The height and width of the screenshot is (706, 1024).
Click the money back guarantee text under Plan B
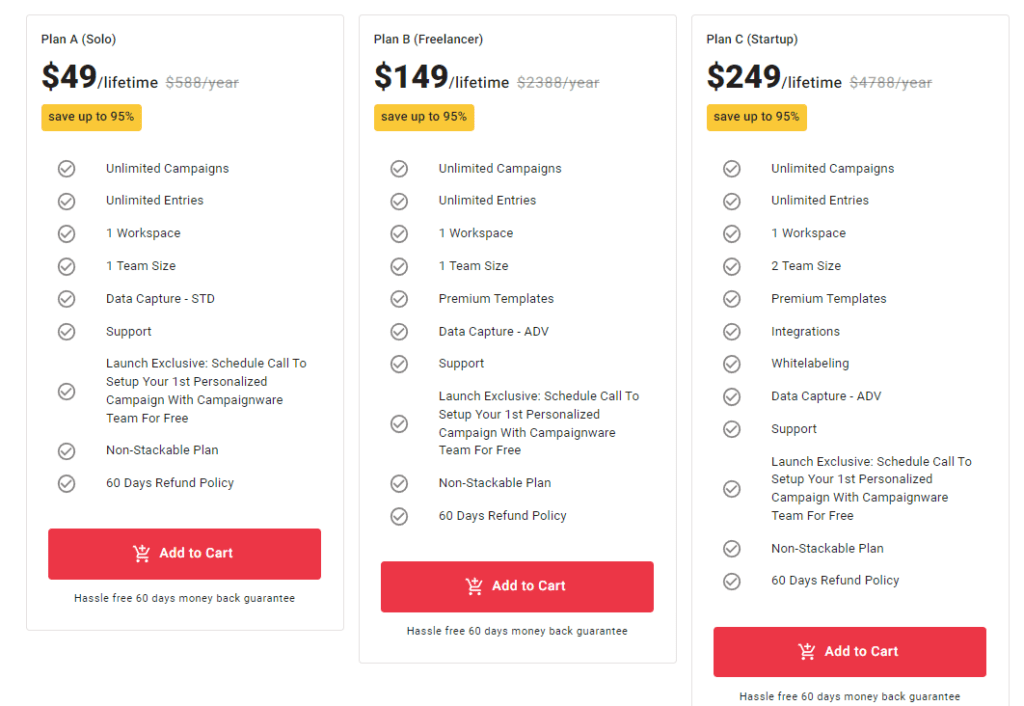516,631
